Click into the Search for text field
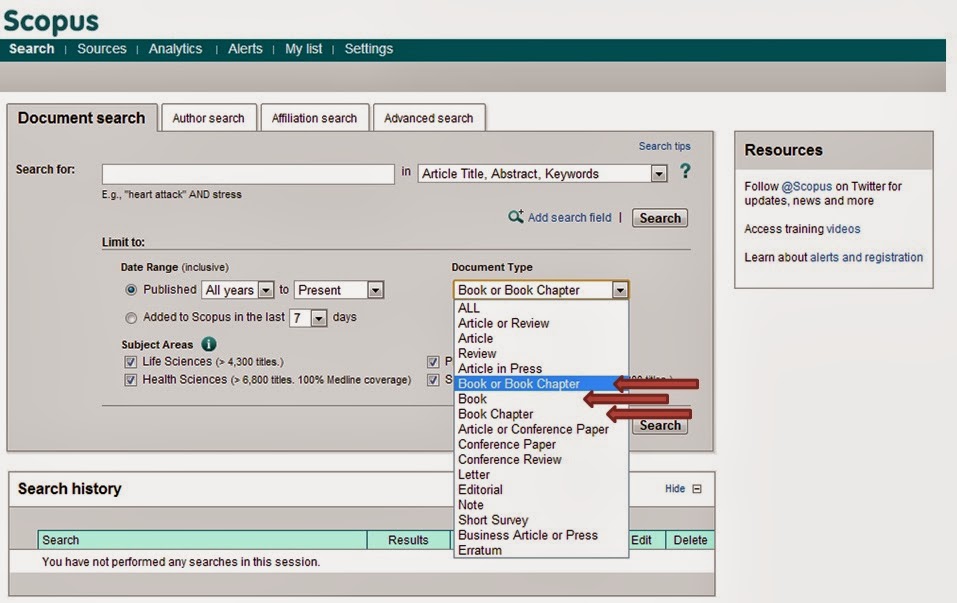The height and width of the screenshot is (603, 957). 248,174
